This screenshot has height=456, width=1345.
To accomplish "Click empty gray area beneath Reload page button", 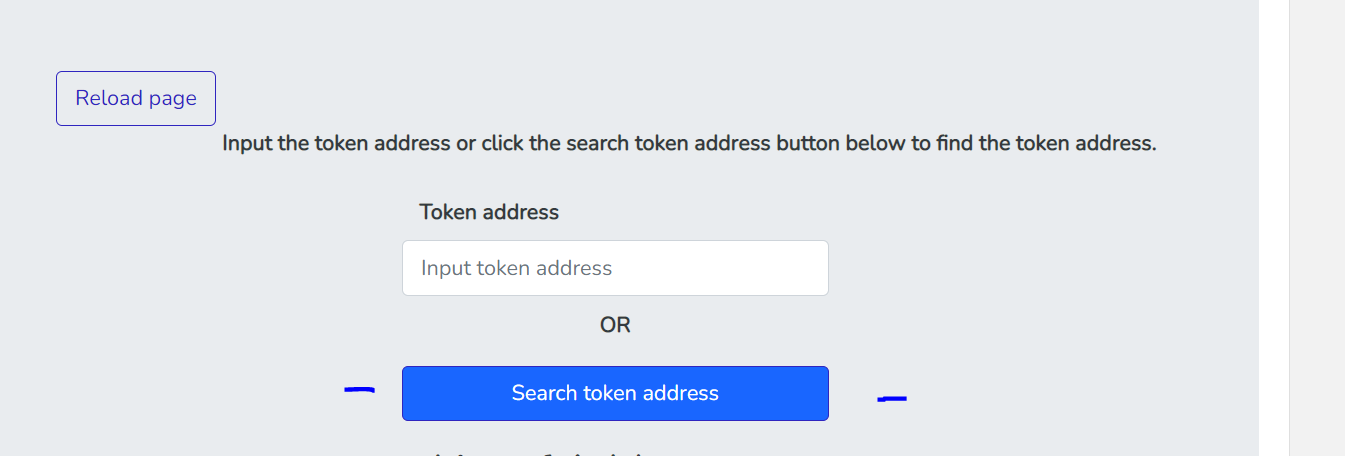I will tap(136, 280).
